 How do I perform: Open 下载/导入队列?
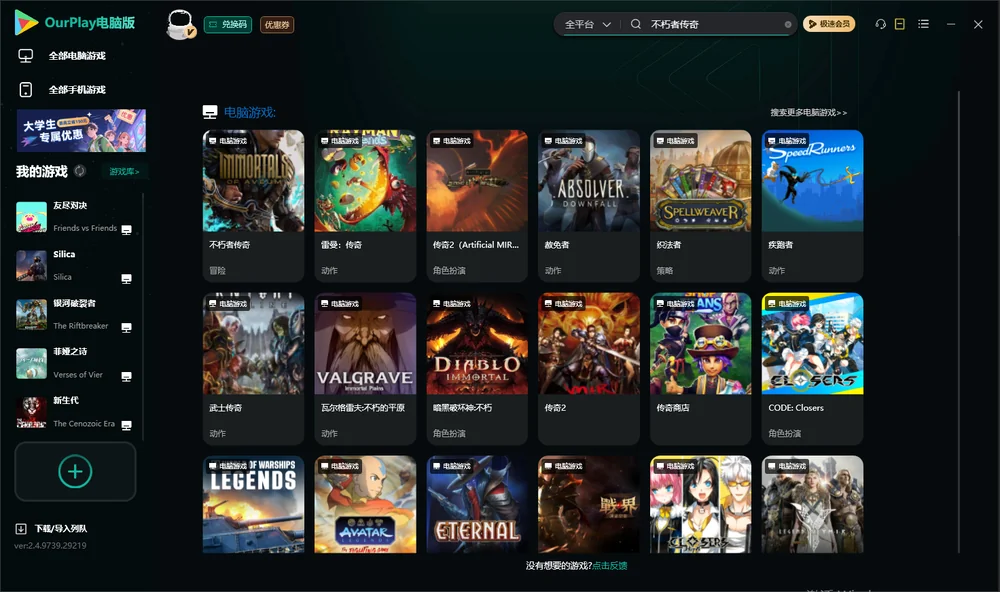pyautogui.click(x=52, y=528)
